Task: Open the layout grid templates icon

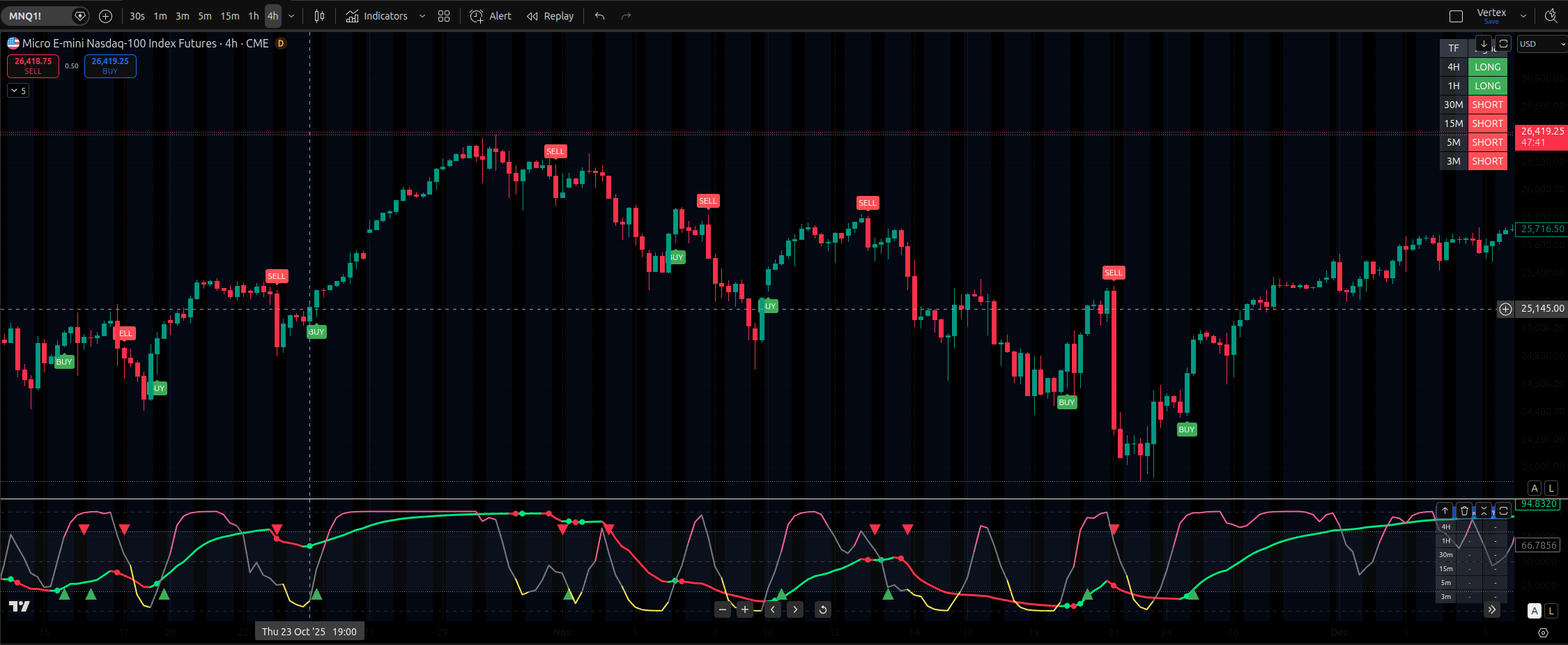Action: 444,16
